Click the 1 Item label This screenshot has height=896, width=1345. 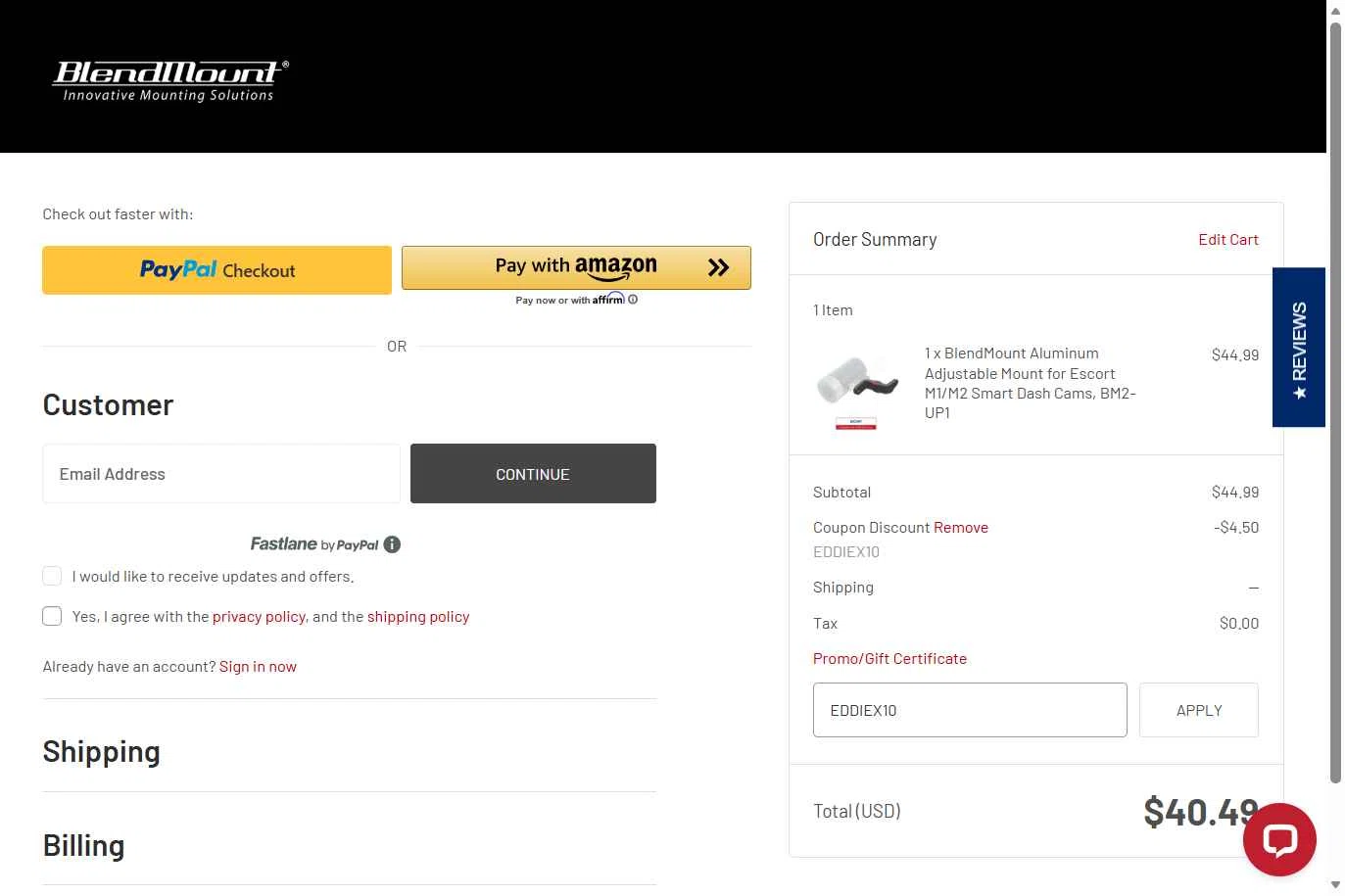pos(833,310)
